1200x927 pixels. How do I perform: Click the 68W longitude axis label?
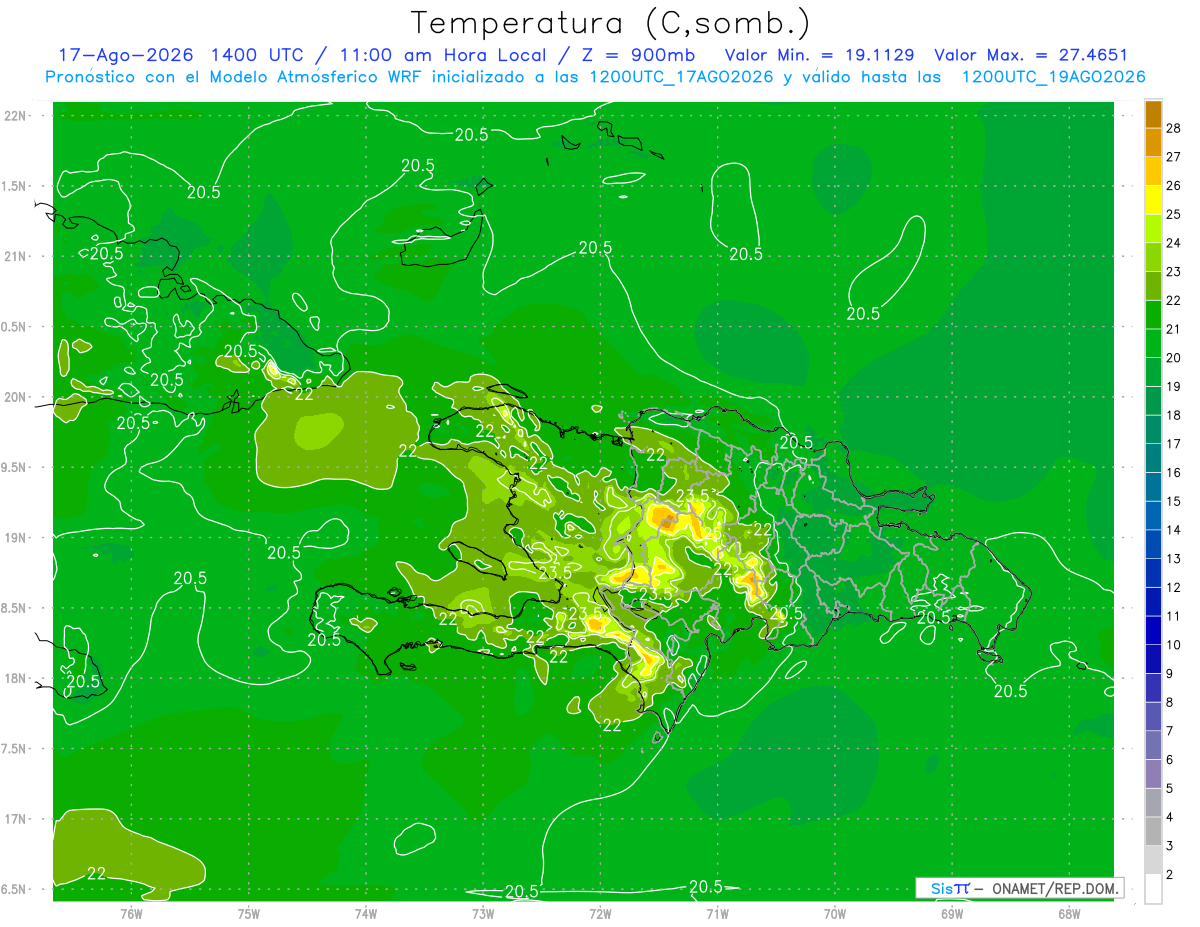[x=1068, y=913]
